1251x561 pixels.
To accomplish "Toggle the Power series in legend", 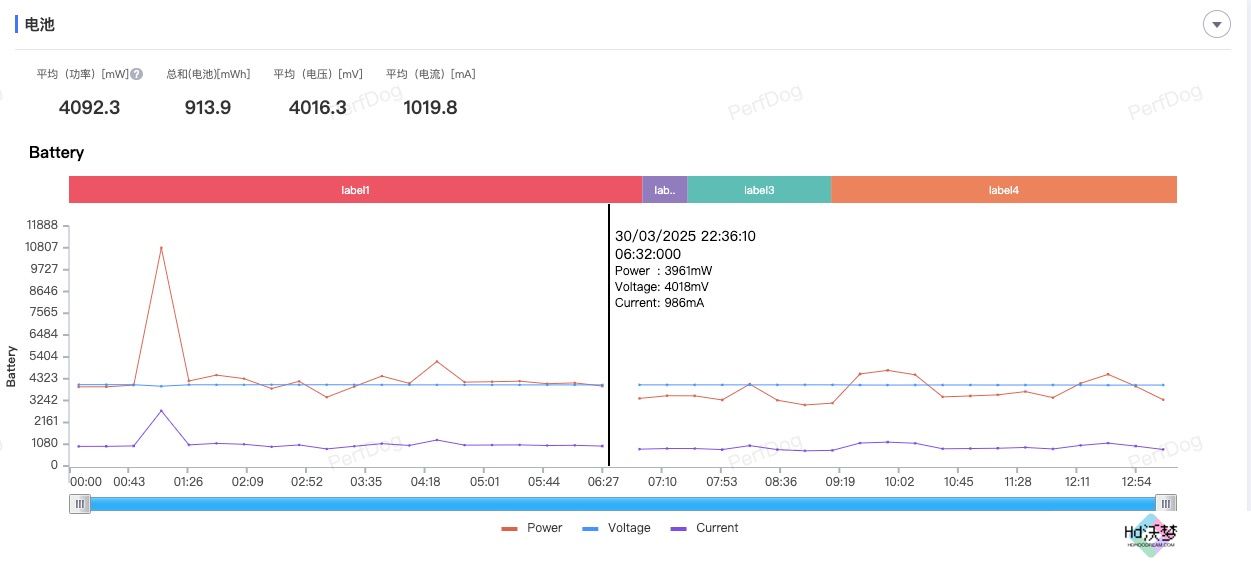I will 532,528.
